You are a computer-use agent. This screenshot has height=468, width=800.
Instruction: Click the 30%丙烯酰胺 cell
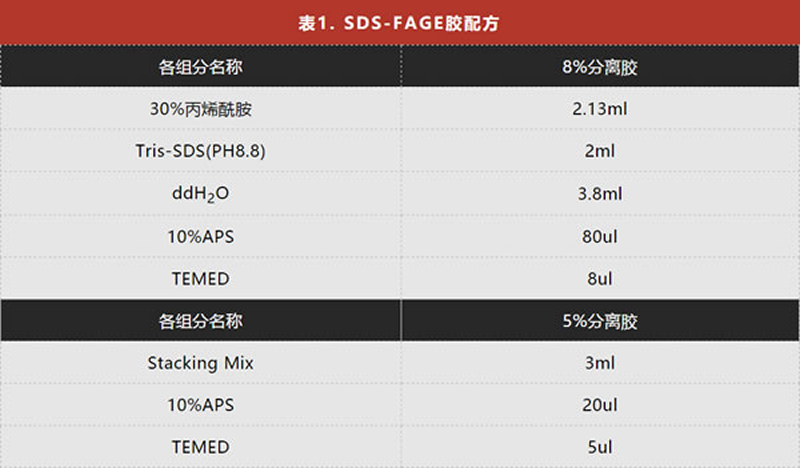coord(200,109)
